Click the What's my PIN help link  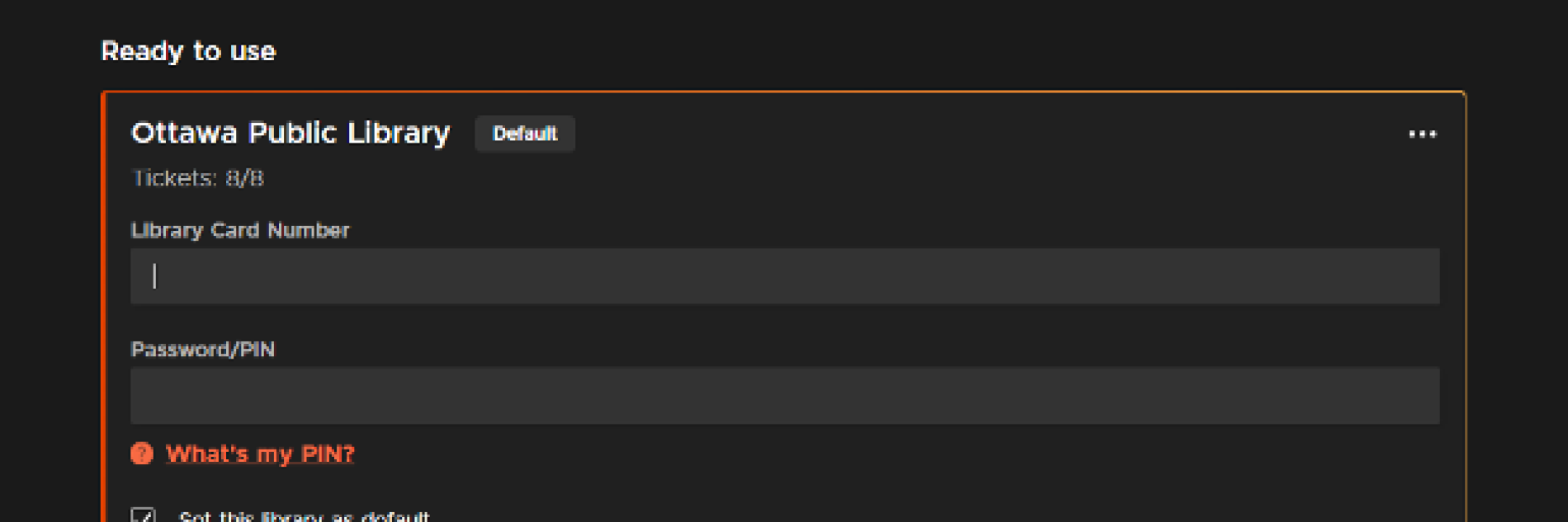click(259, 454)
